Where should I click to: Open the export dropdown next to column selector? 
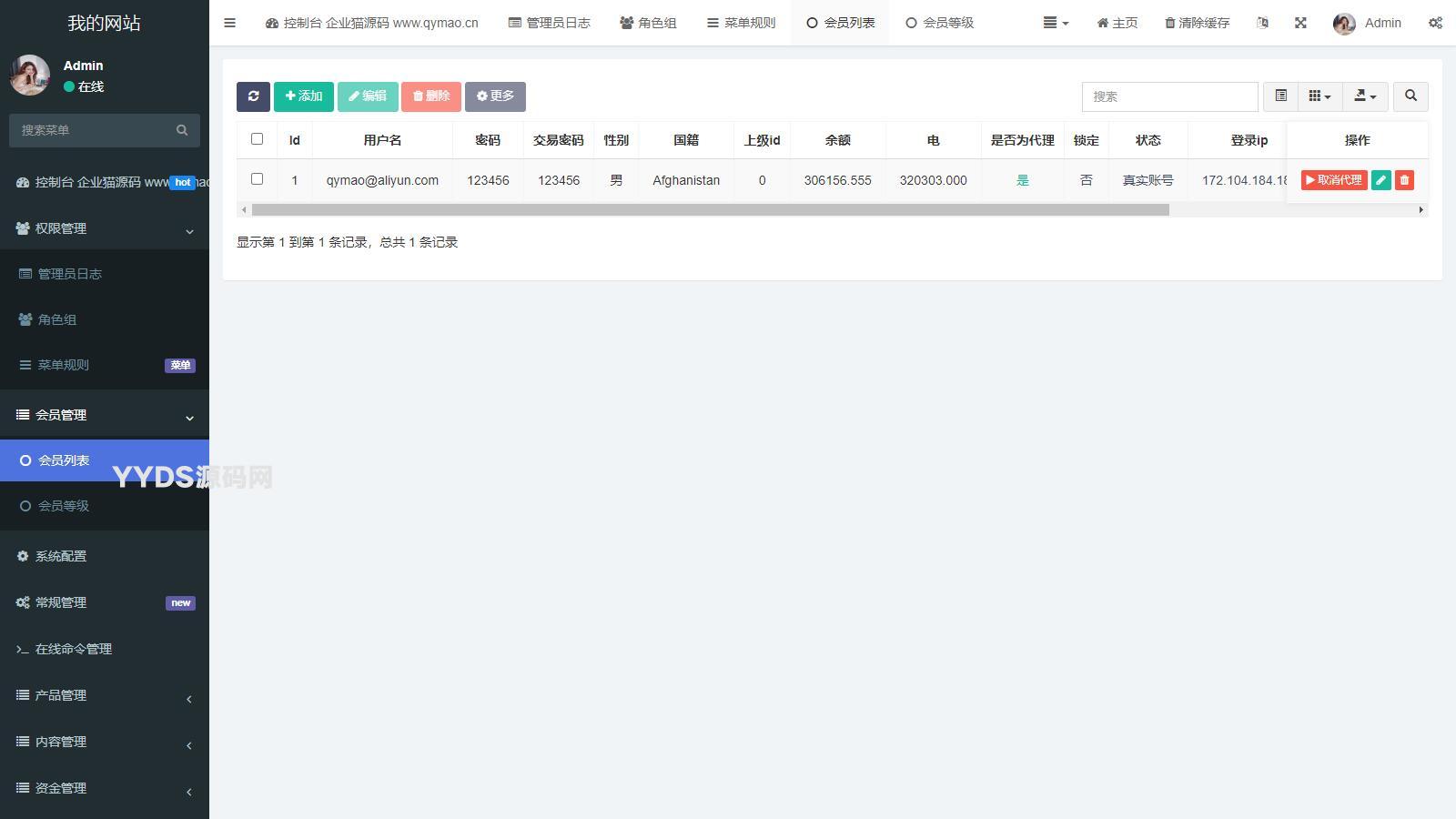coord(1365,96)
